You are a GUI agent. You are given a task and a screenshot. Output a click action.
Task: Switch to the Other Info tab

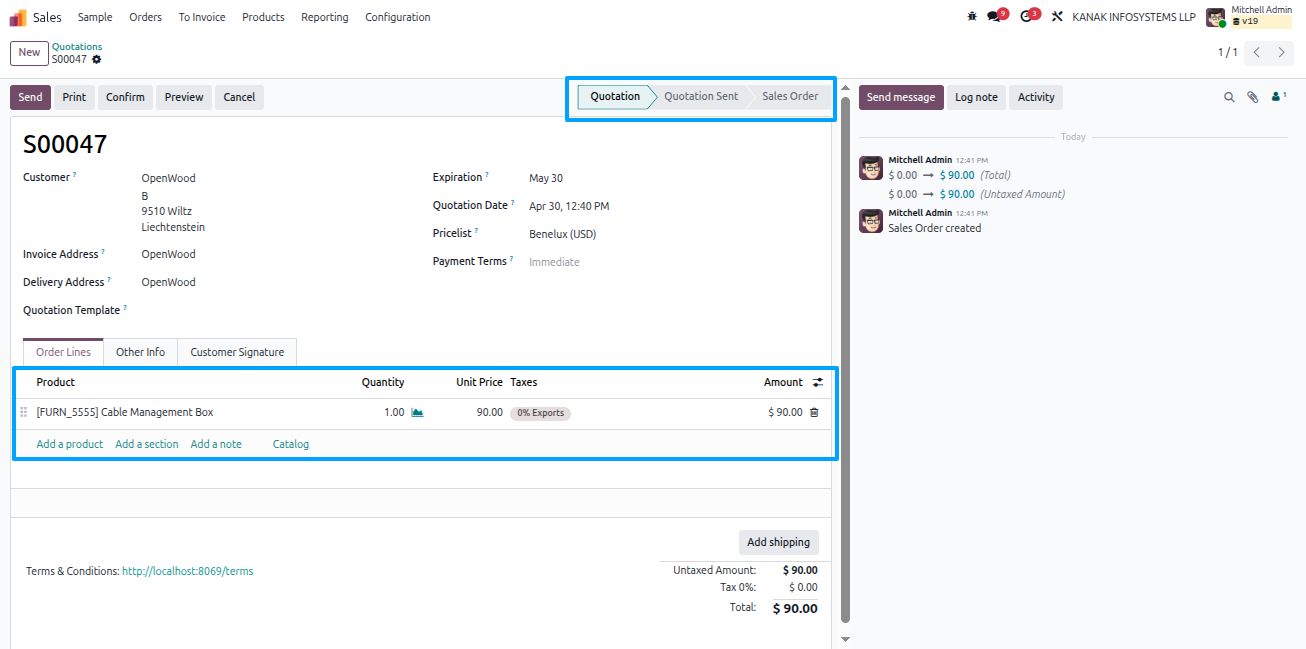[141, 352]
